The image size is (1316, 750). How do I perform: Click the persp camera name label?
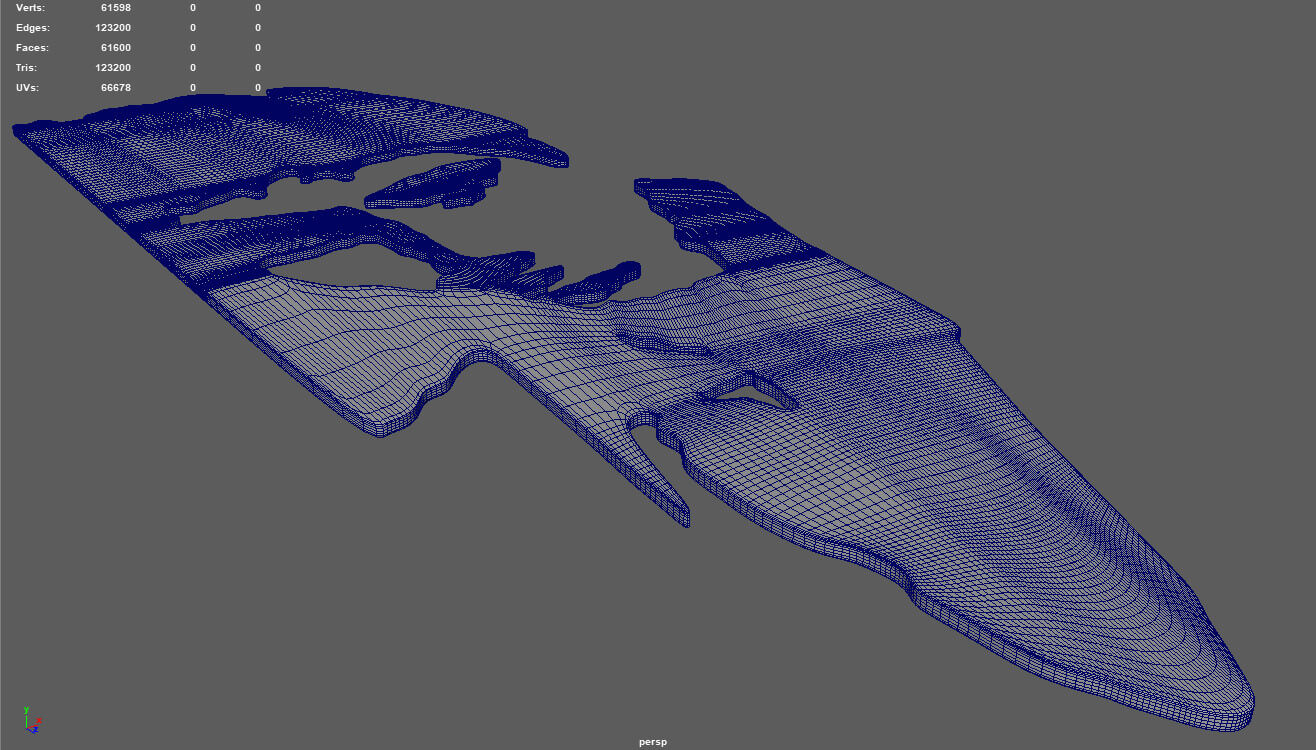pyautogui.click(x=653, y=742)
